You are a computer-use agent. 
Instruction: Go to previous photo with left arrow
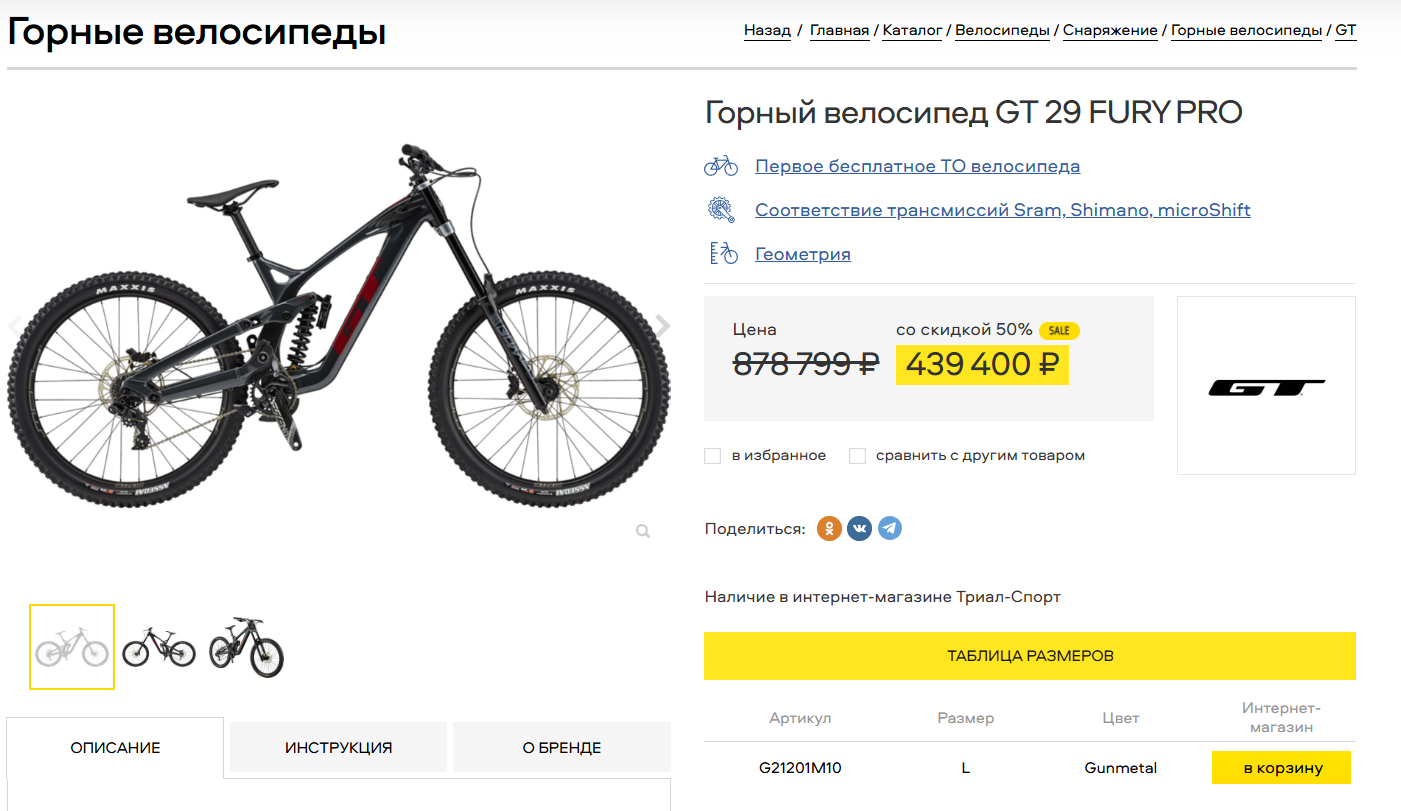pos(15,325)
